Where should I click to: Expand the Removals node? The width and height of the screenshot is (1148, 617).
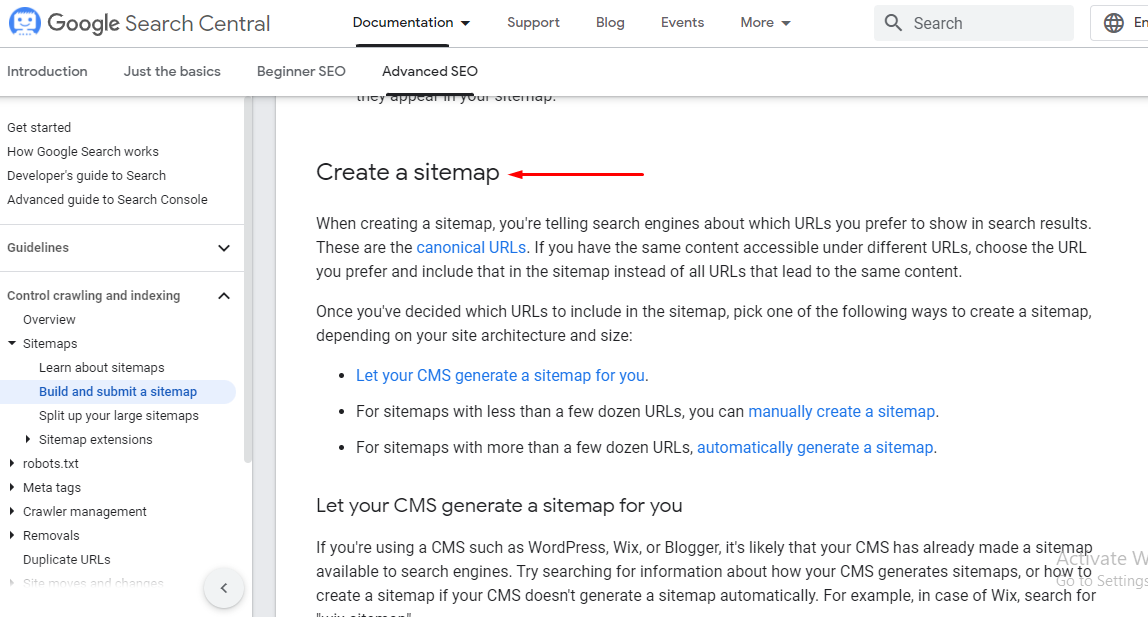pos(12,535)
